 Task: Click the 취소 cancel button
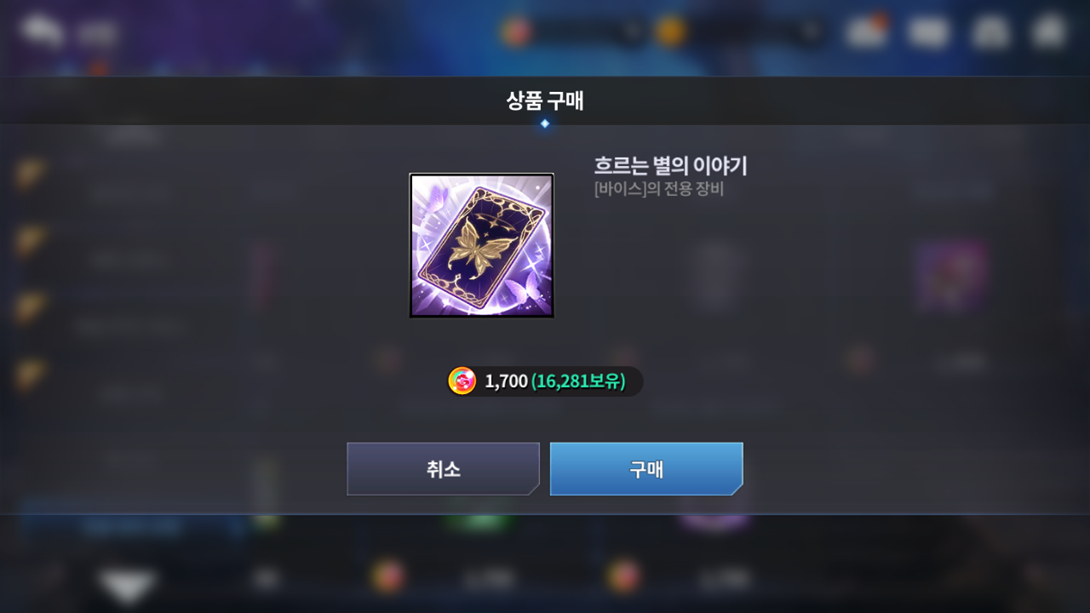(443, 469)
